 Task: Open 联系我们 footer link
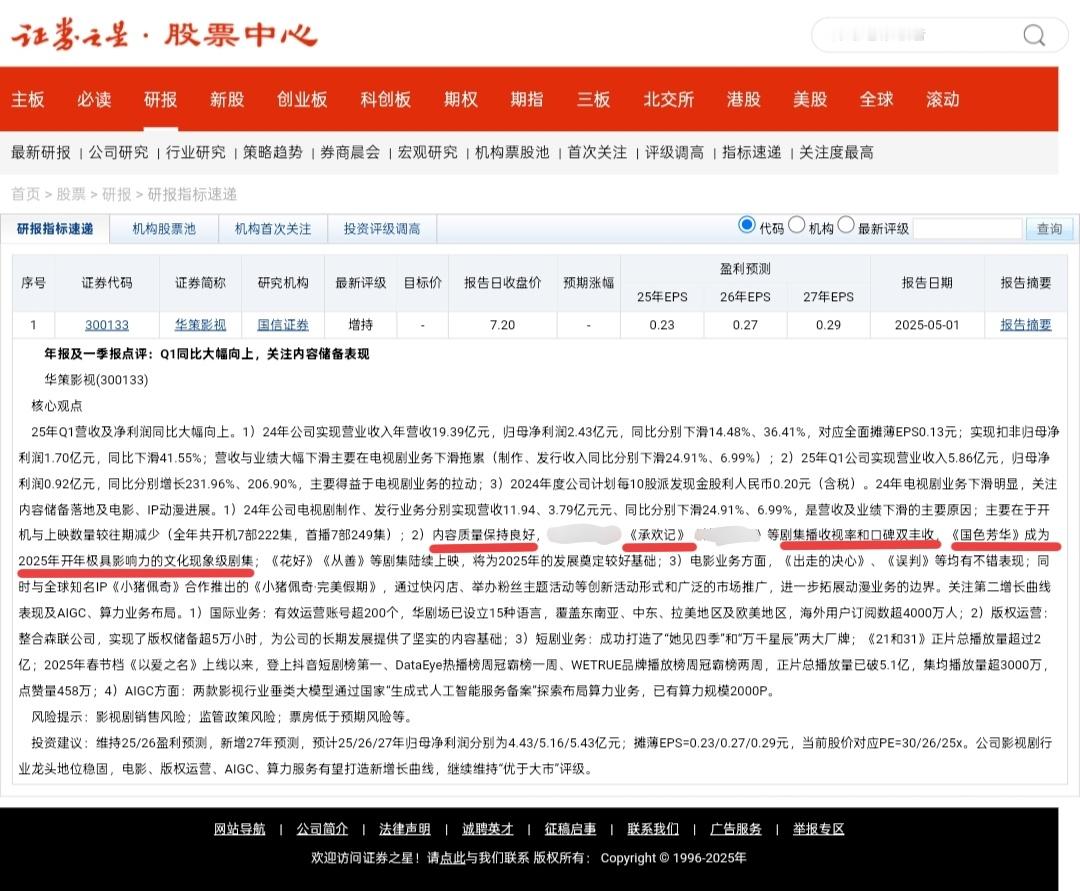coord(653,829)
